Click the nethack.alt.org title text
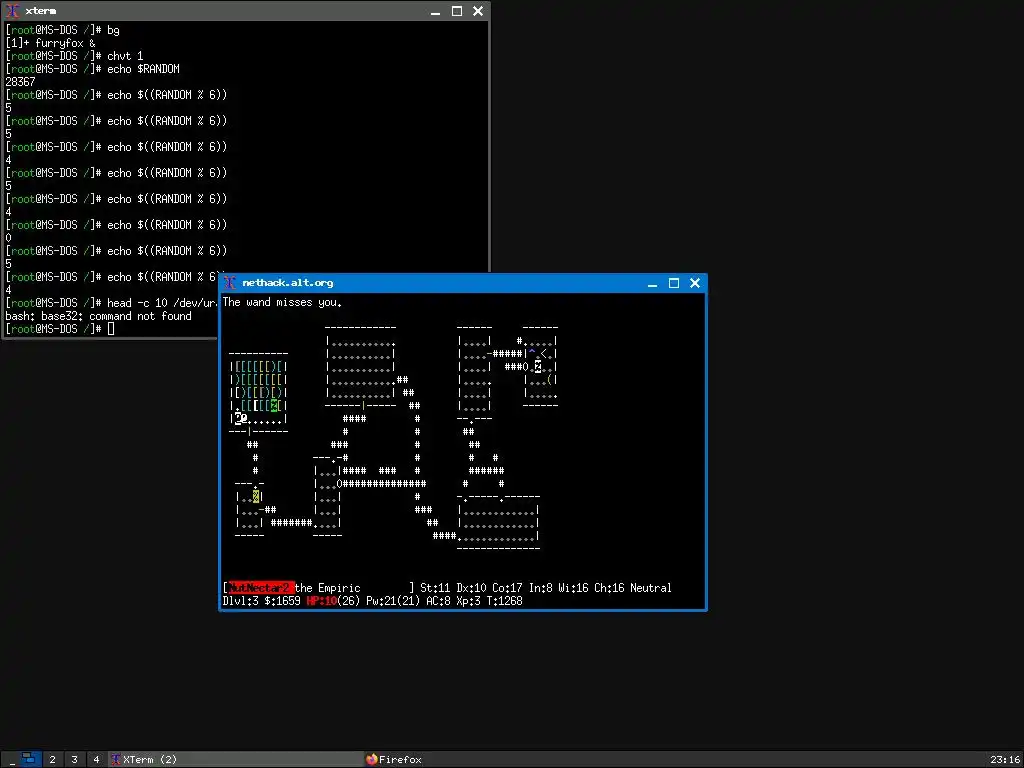Viewport: 1024px width, 768px height. [x=287, y=283]
